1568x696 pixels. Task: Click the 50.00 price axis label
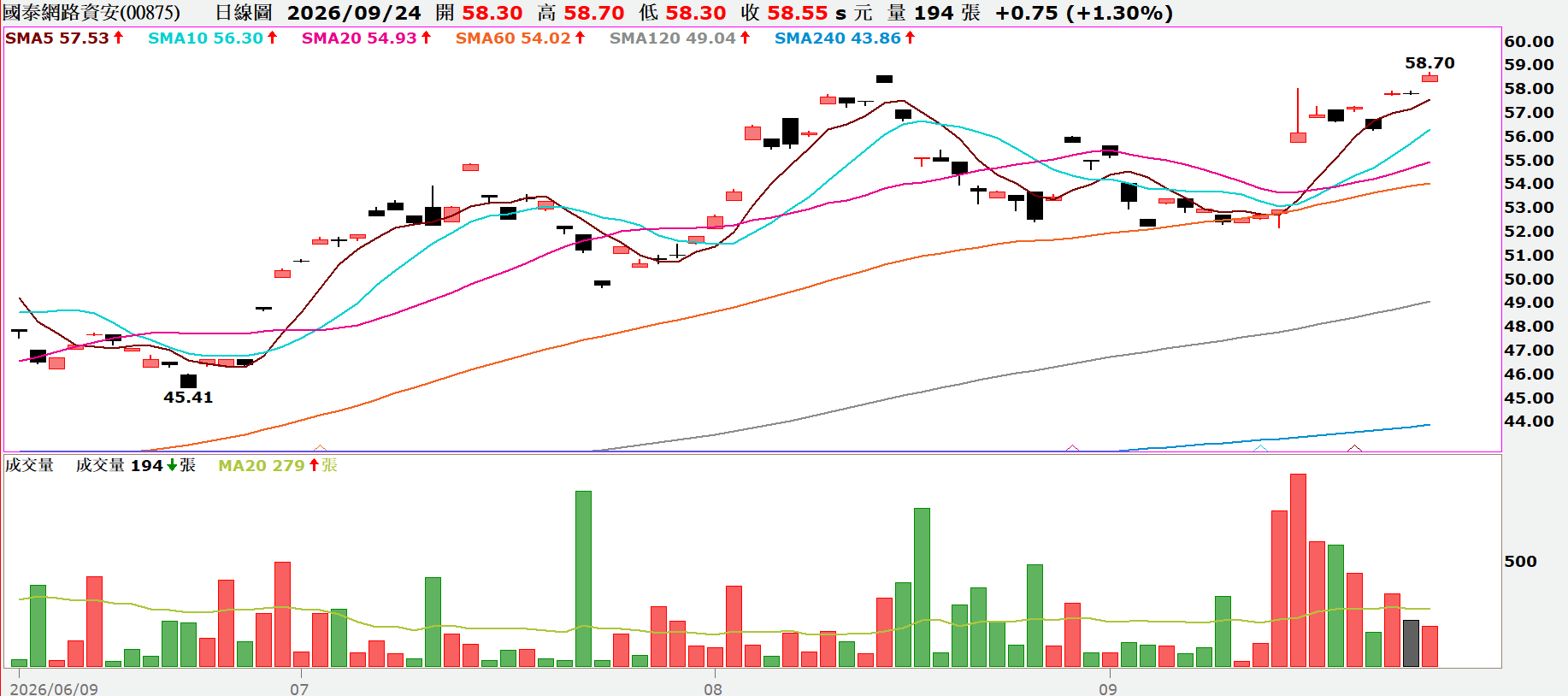click(x=1529, y=279)
